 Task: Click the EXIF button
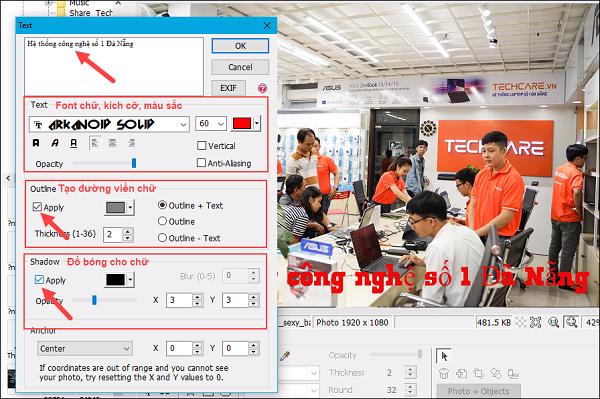(228, 88)
